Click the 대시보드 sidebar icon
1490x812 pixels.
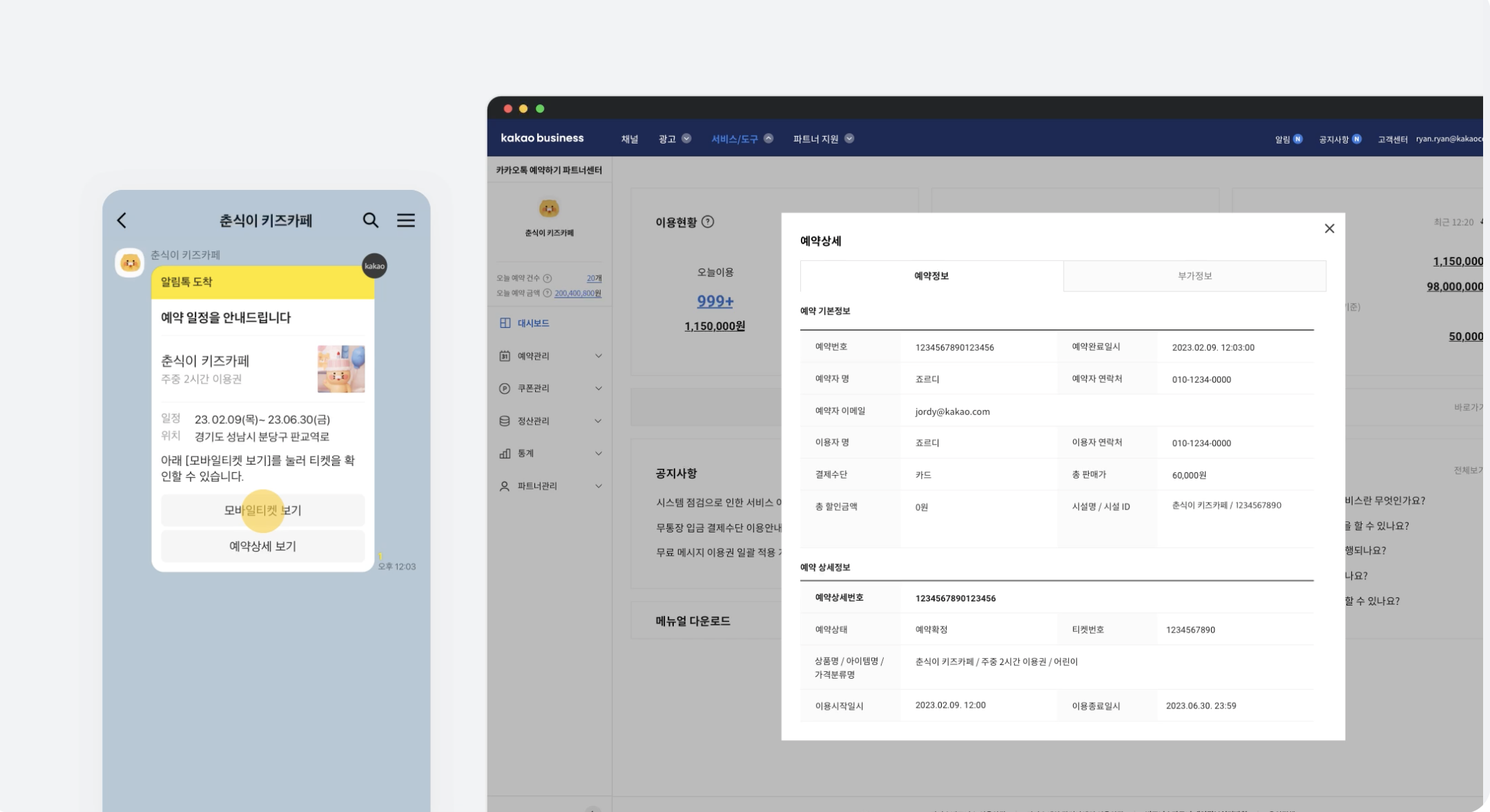click(505, 323)
